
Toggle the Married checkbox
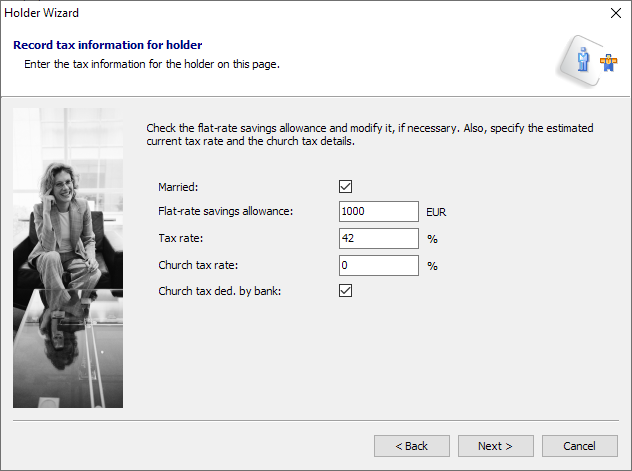tap(346, 186)
